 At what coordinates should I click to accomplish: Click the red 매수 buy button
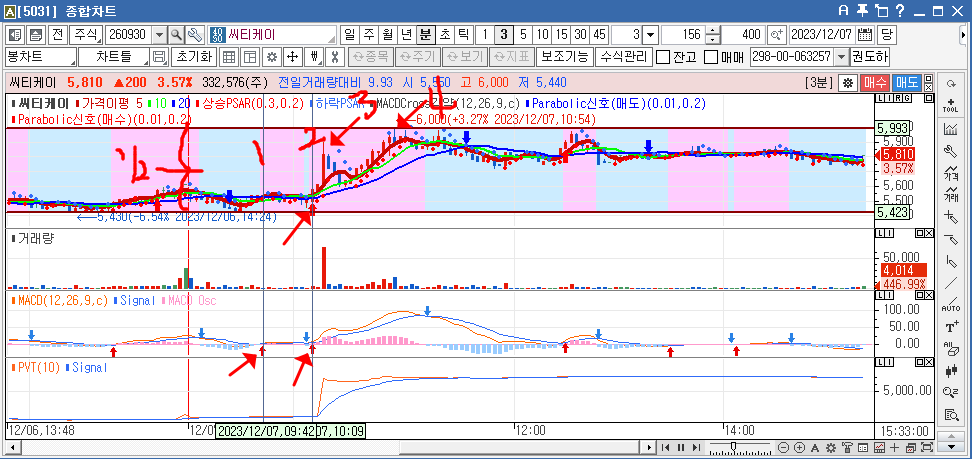pyautogui.click(x=876, y=82)
